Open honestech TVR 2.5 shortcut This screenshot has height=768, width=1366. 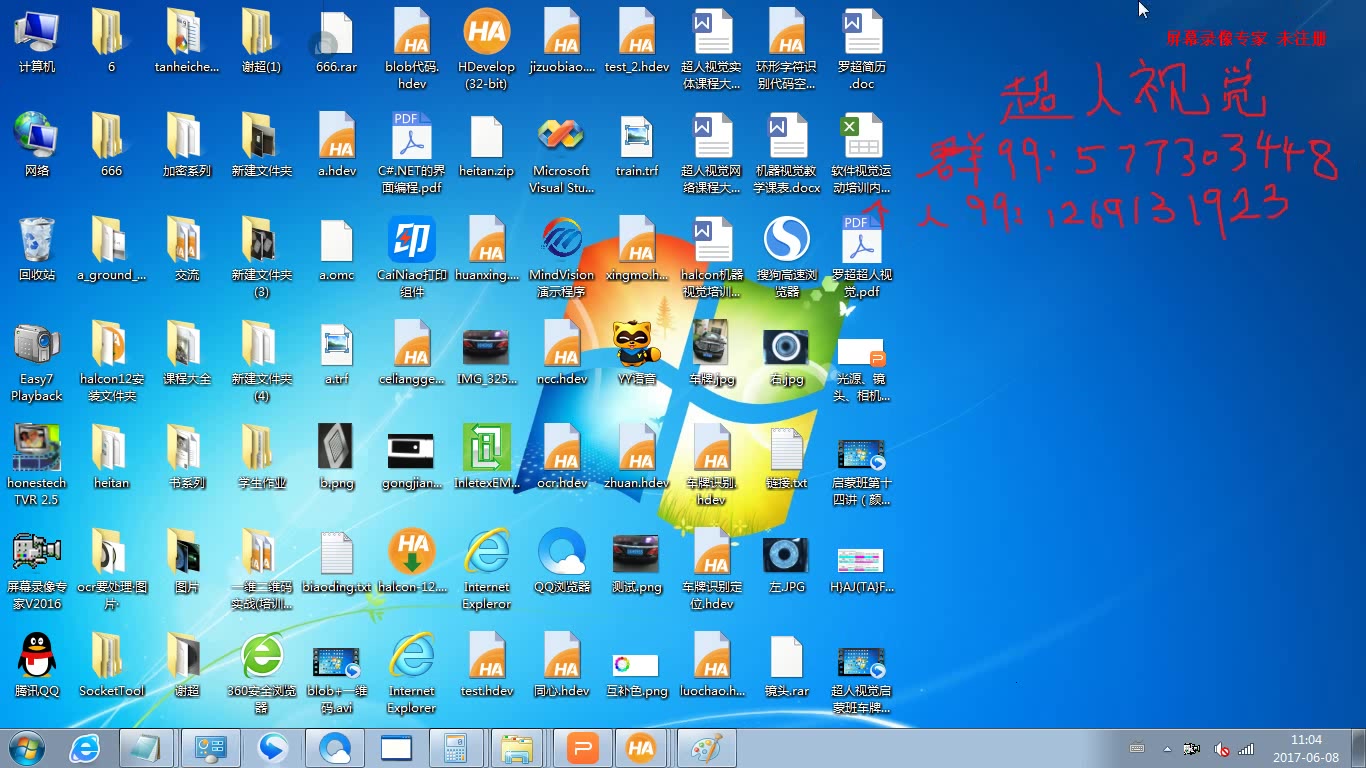(37, 465)
